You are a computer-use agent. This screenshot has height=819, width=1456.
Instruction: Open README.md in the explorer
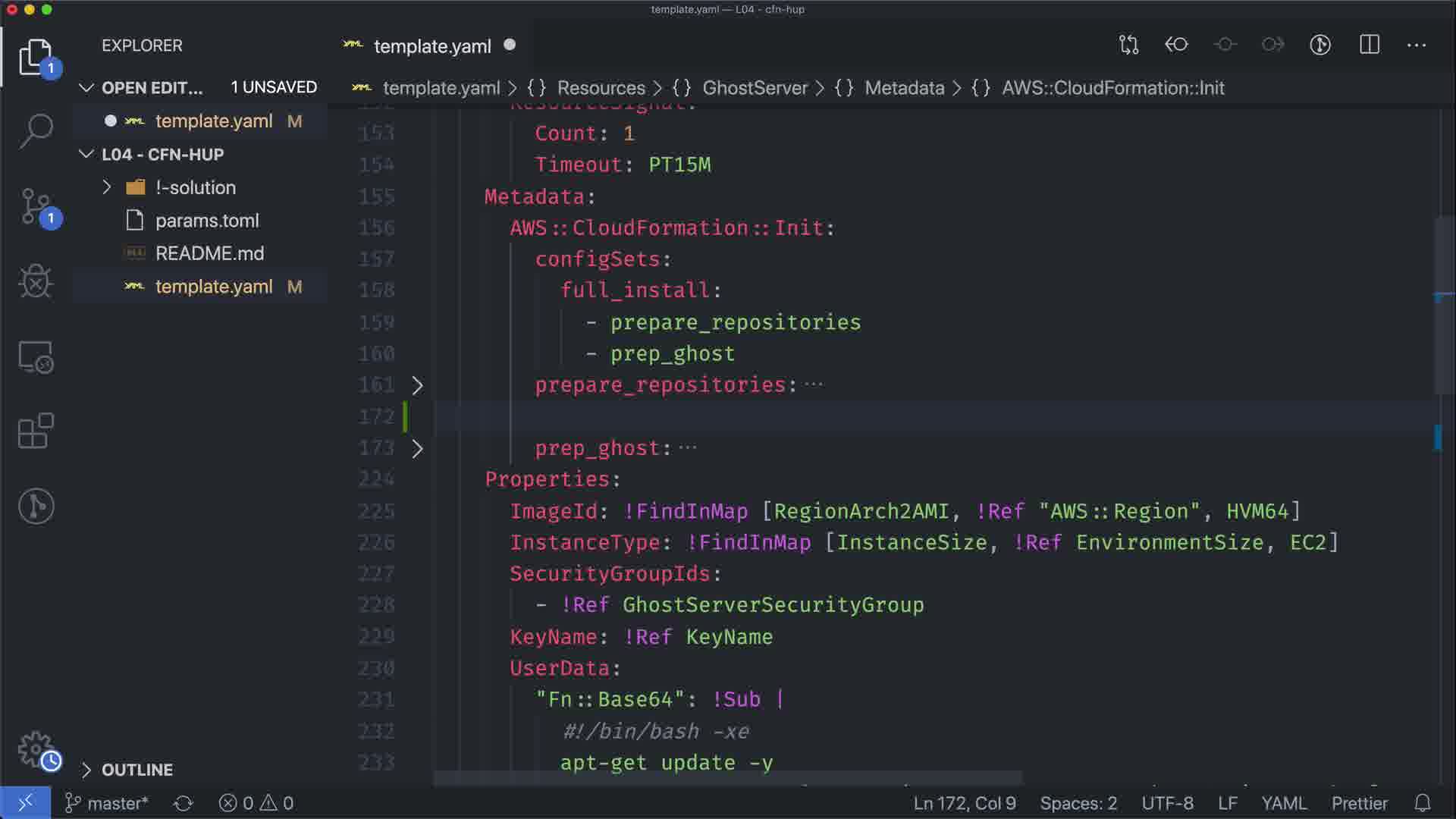pyautogui.click(x=209, y=253)
